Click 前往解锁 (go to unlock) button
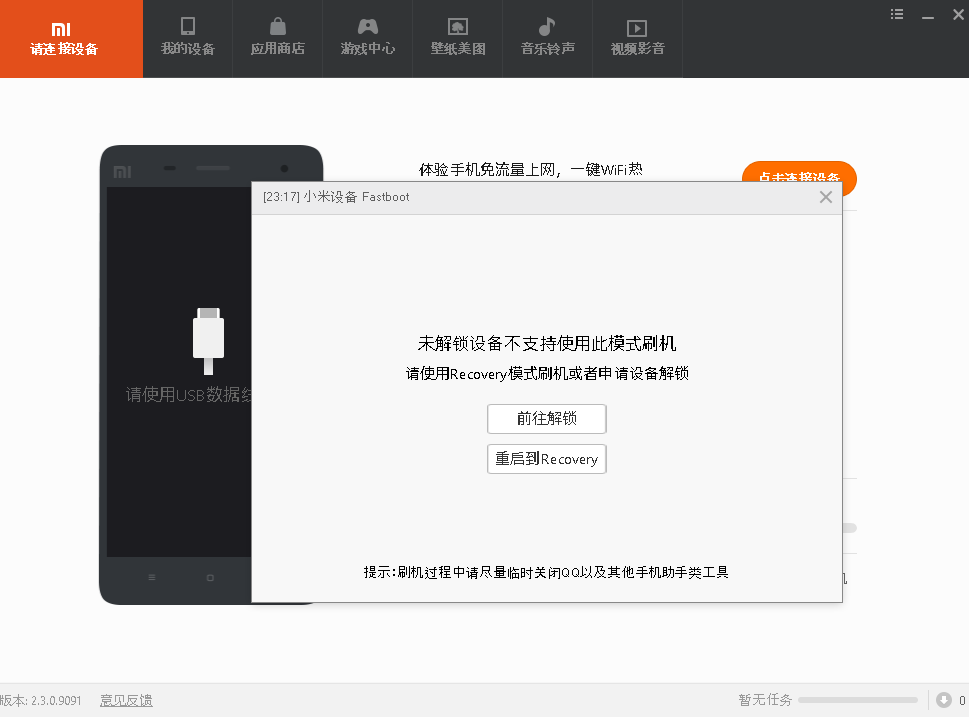 point(546,419)
